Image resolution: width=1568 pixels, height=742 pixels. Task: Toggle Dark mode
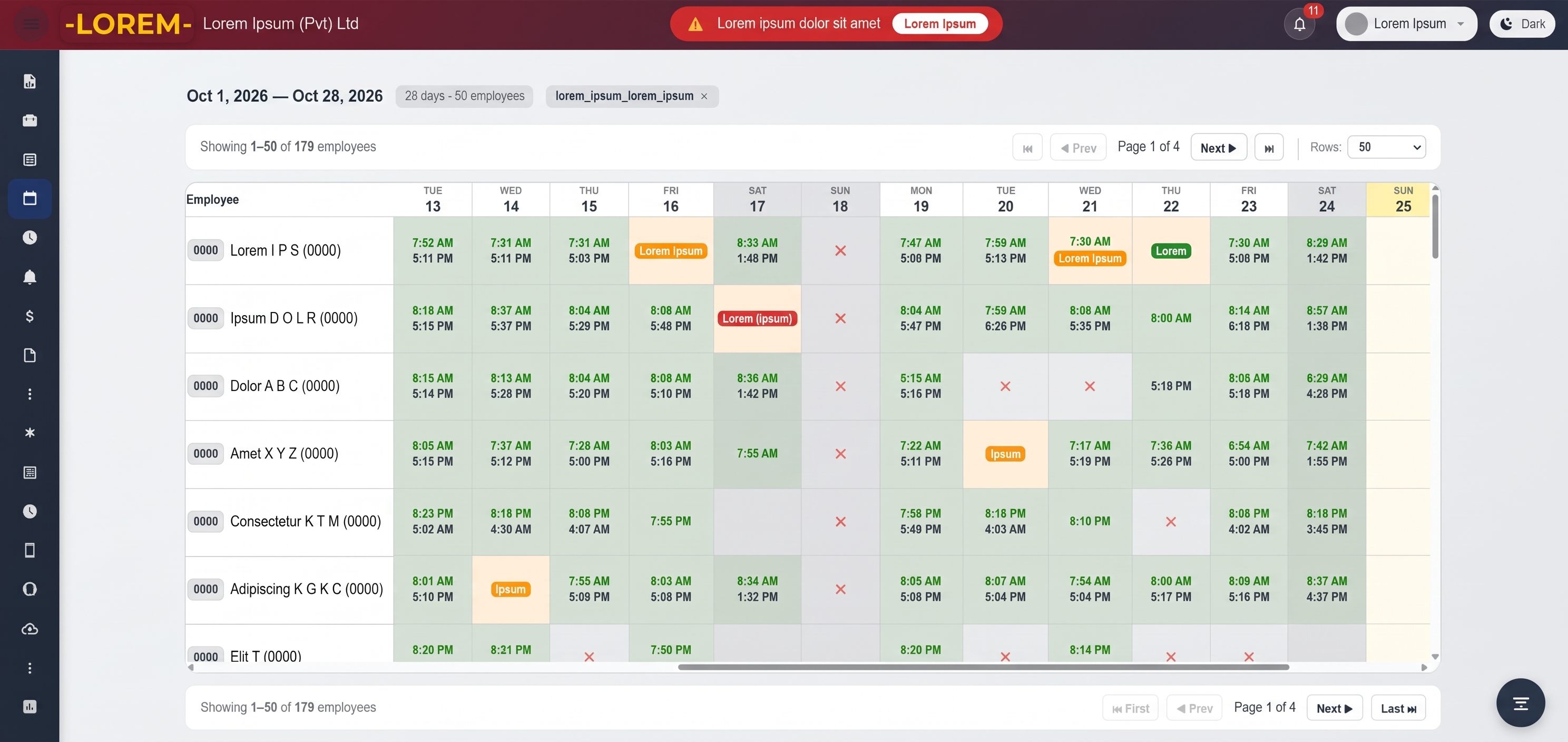click(x=1522, y=24)
